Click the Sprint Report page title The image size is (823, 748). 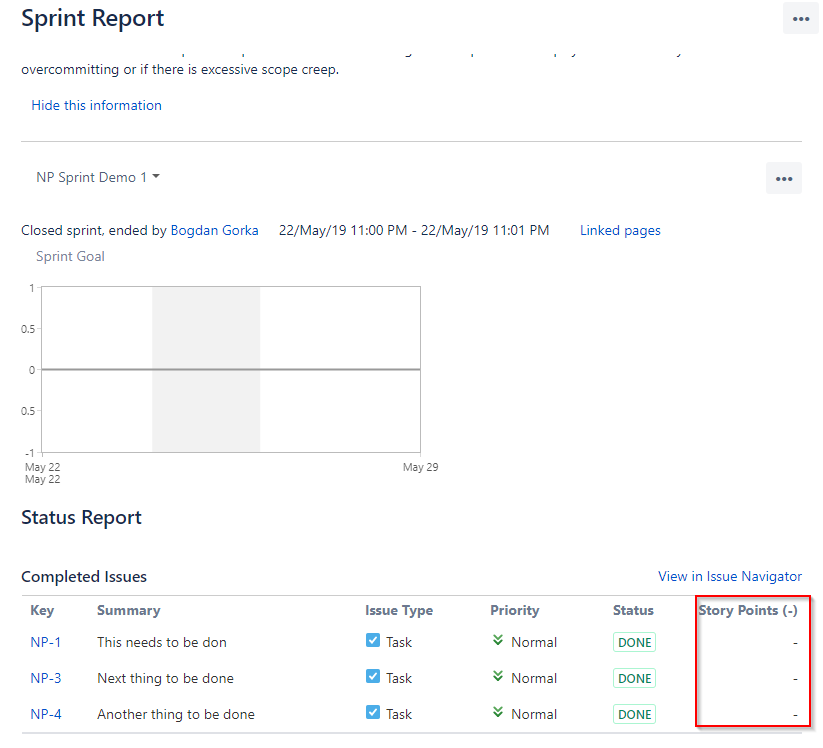92,19
